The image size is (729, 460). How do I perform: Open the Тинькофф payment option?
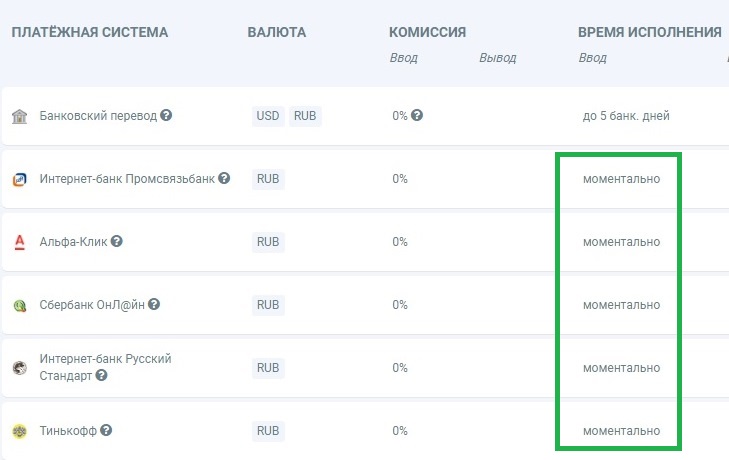67,431
